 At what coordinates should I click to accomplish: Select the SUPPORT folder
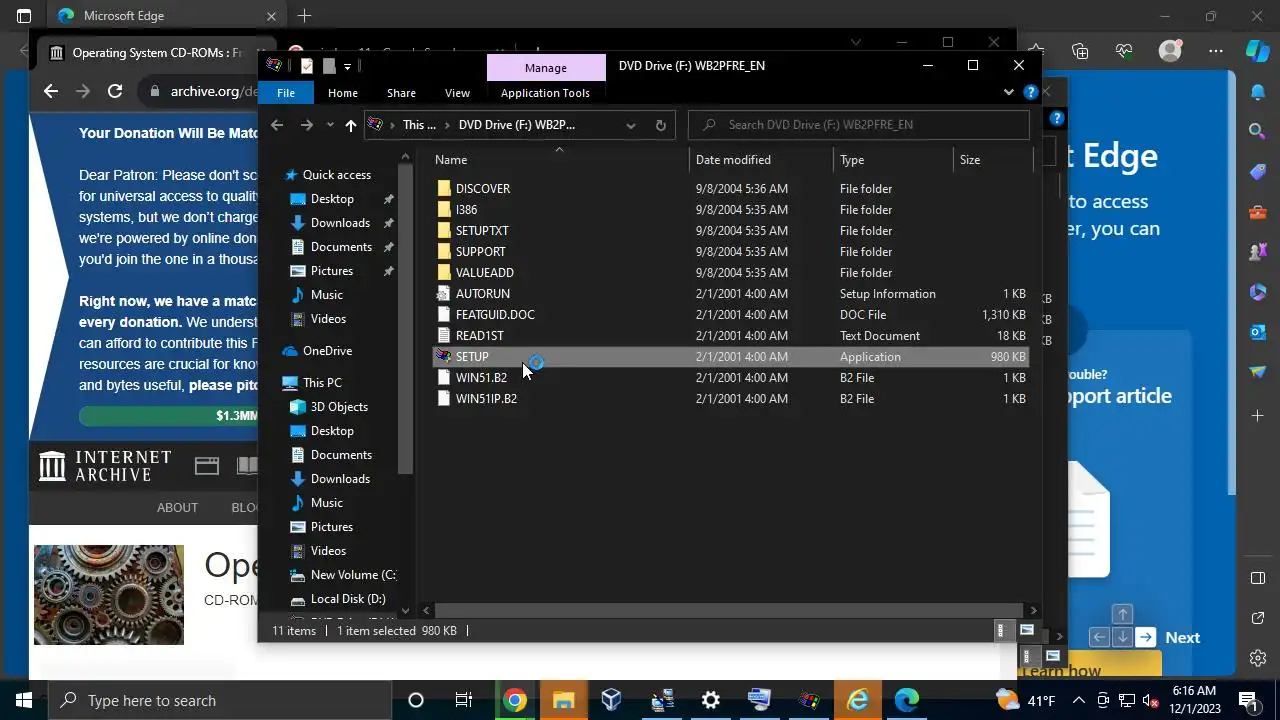pyautogui.click(x=480, y=252)
